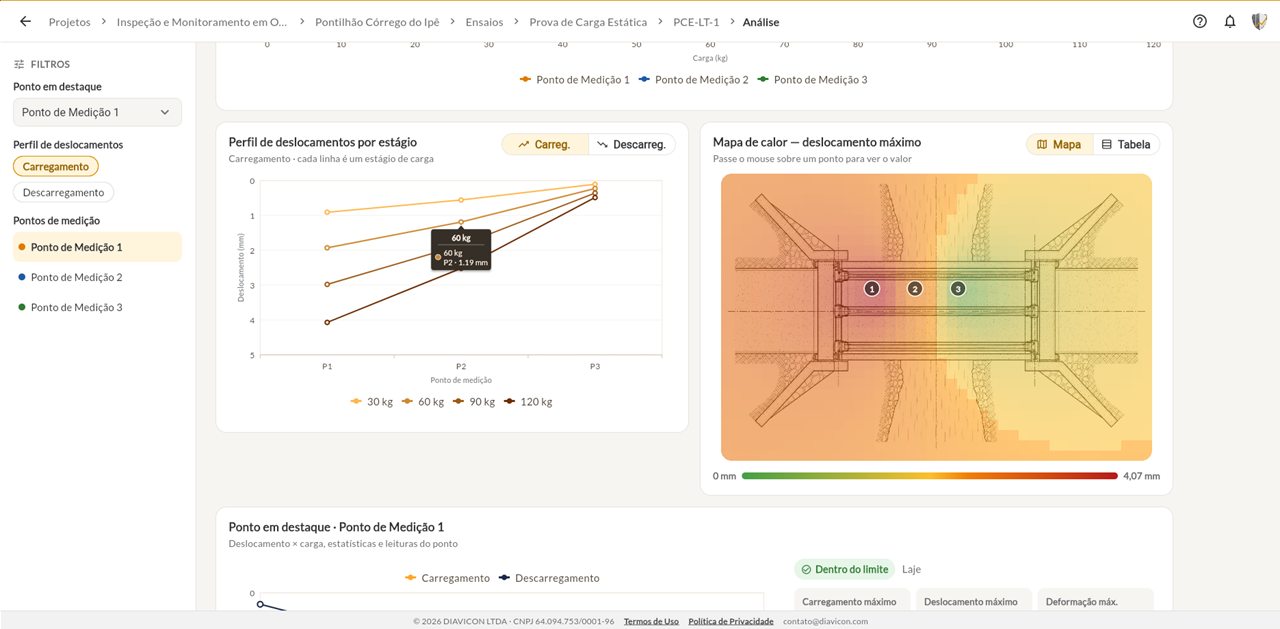Open the help question mark icon
This screenshot has height=629, width=1280.
coord(1200,22)
